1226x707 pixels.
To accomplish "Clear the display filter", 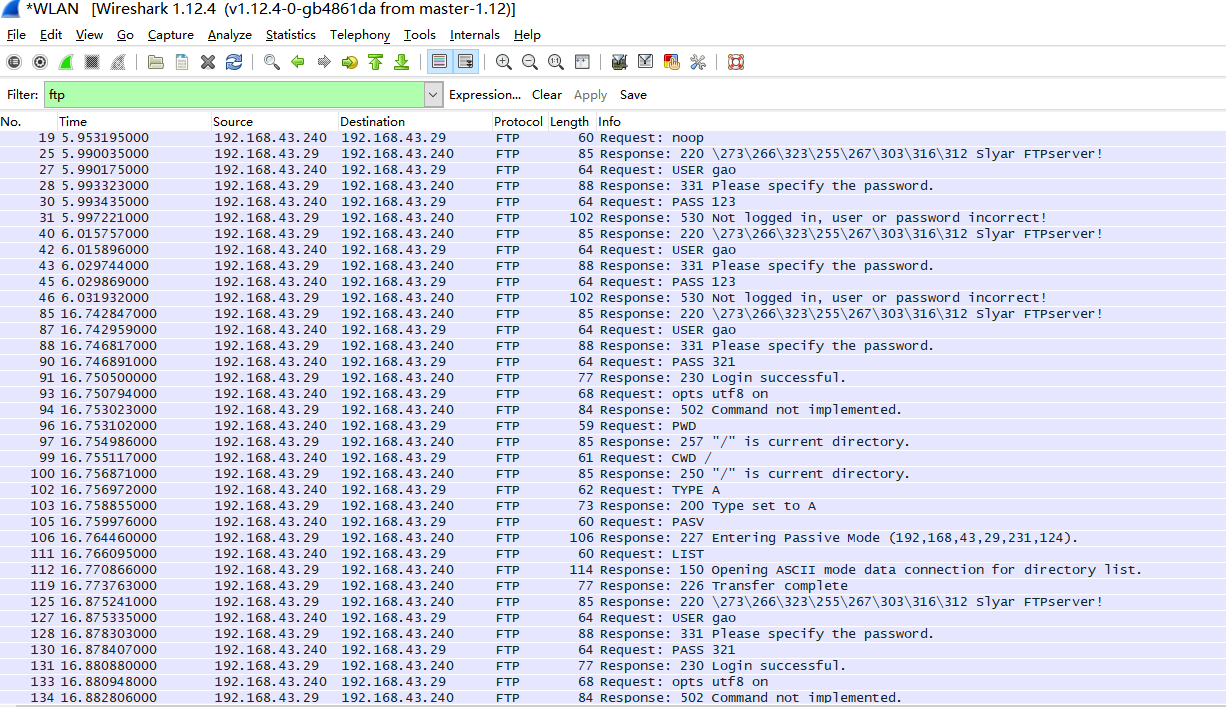I will (x=547, y=95).
